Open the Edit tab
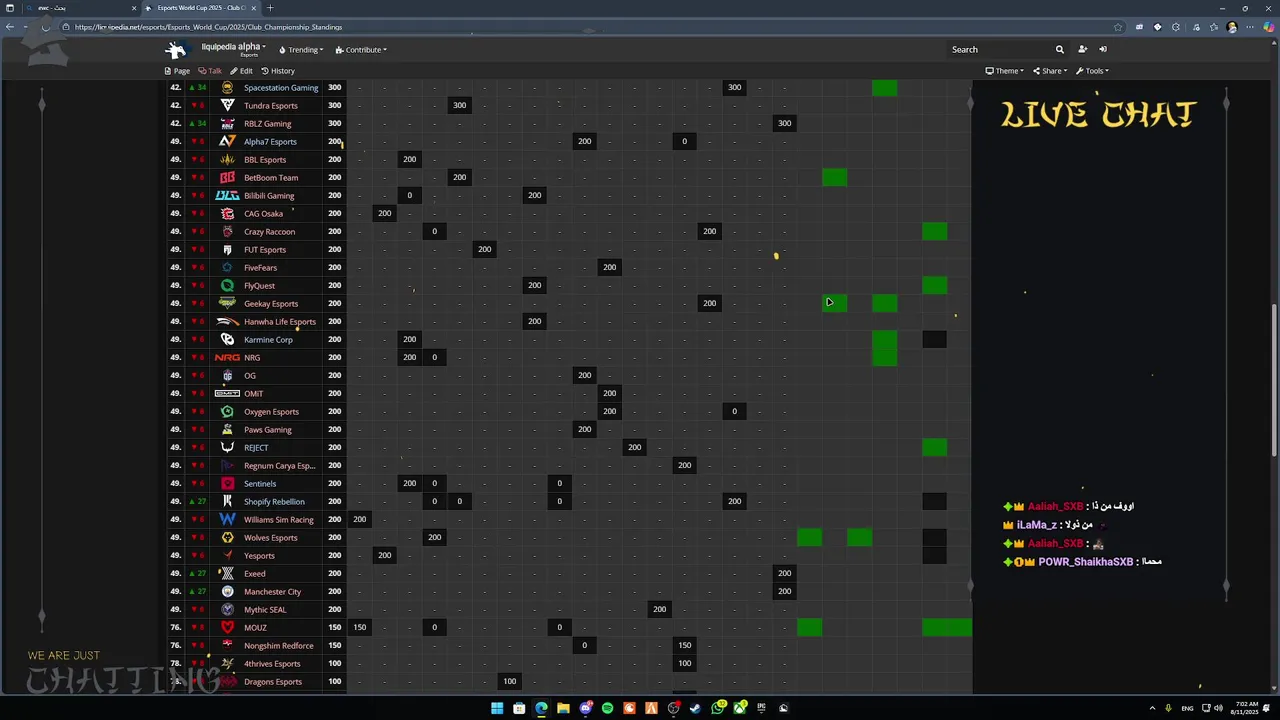Screen dimensions: 1280x720 241,71
